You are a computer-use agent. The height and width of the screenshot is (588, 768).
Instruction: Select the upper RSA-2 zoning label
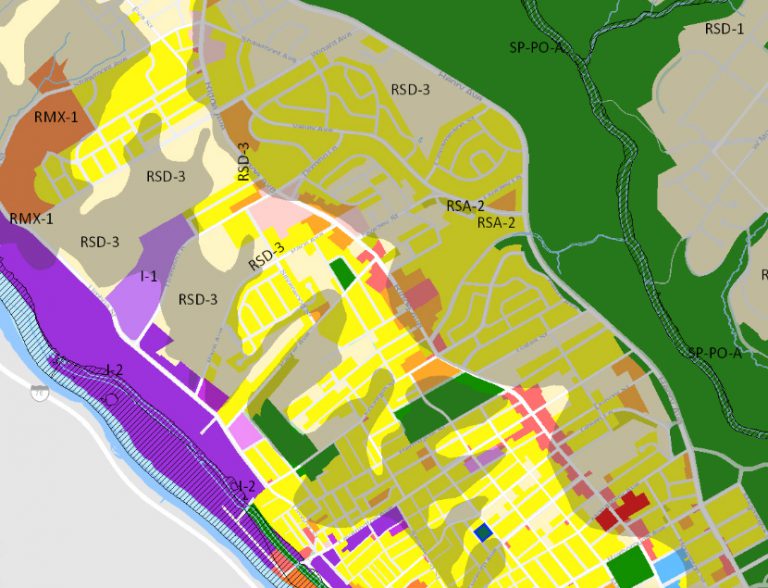[x=466, y=205]
